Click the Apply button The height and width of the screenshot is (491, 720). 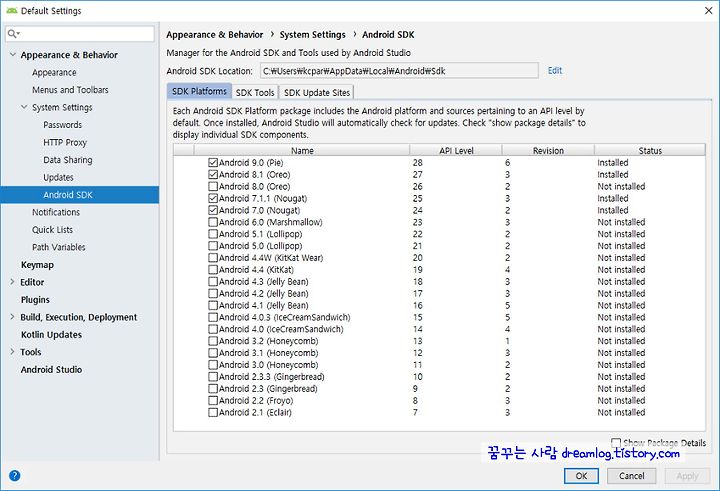coord(687,476)
